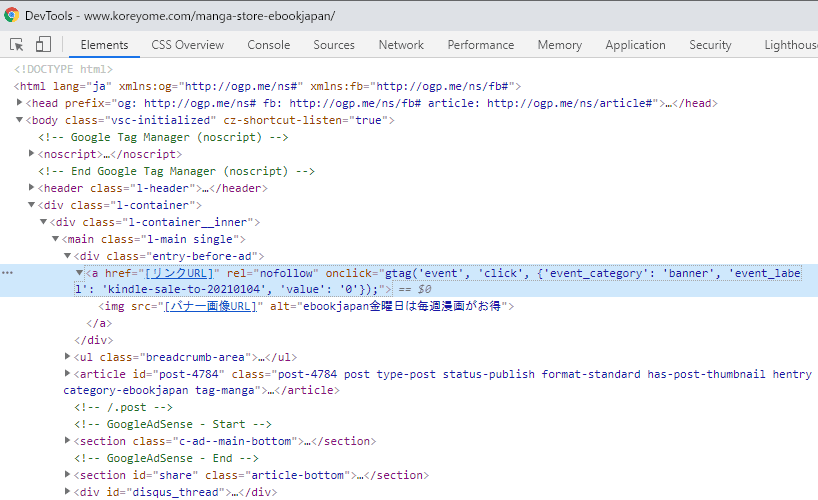Expand the header l-header node
This screenshot has height=500, width=818.
click(x=31, y=187)
